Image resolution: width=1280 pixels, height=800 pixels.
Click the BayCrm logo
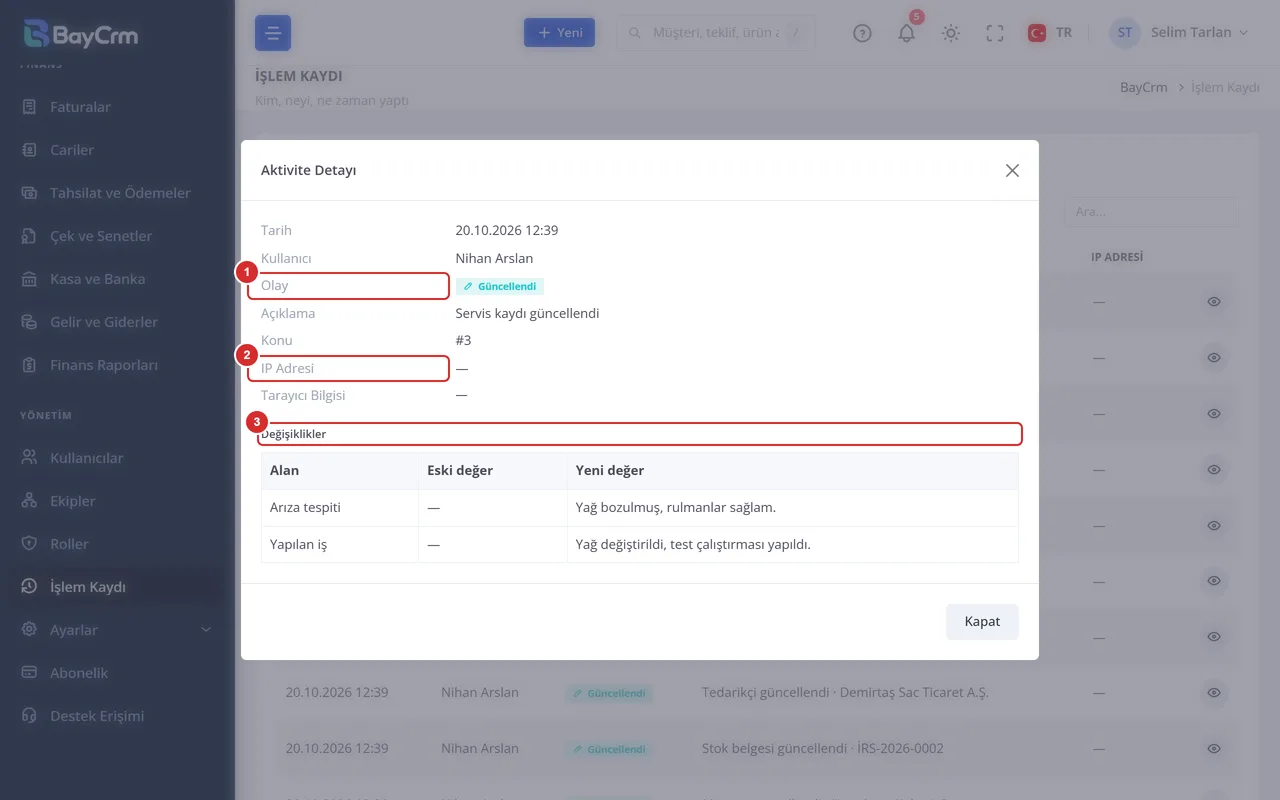[x=81, y=34]
